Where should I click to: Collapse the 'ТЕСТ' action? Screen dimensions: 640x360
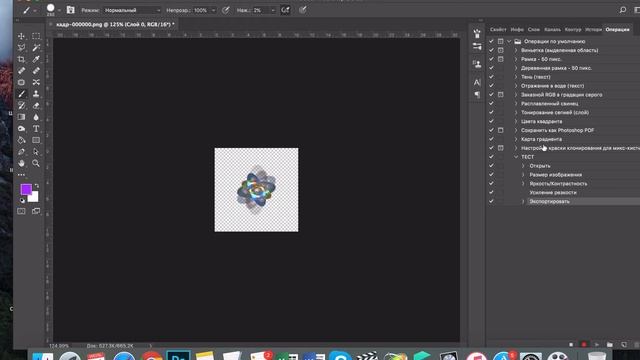(516, 157)
